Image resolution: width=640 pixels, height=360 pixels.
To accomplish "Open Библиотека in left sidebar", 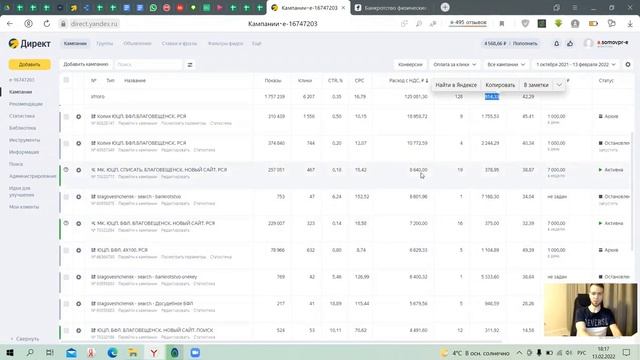I will [22, 128].
